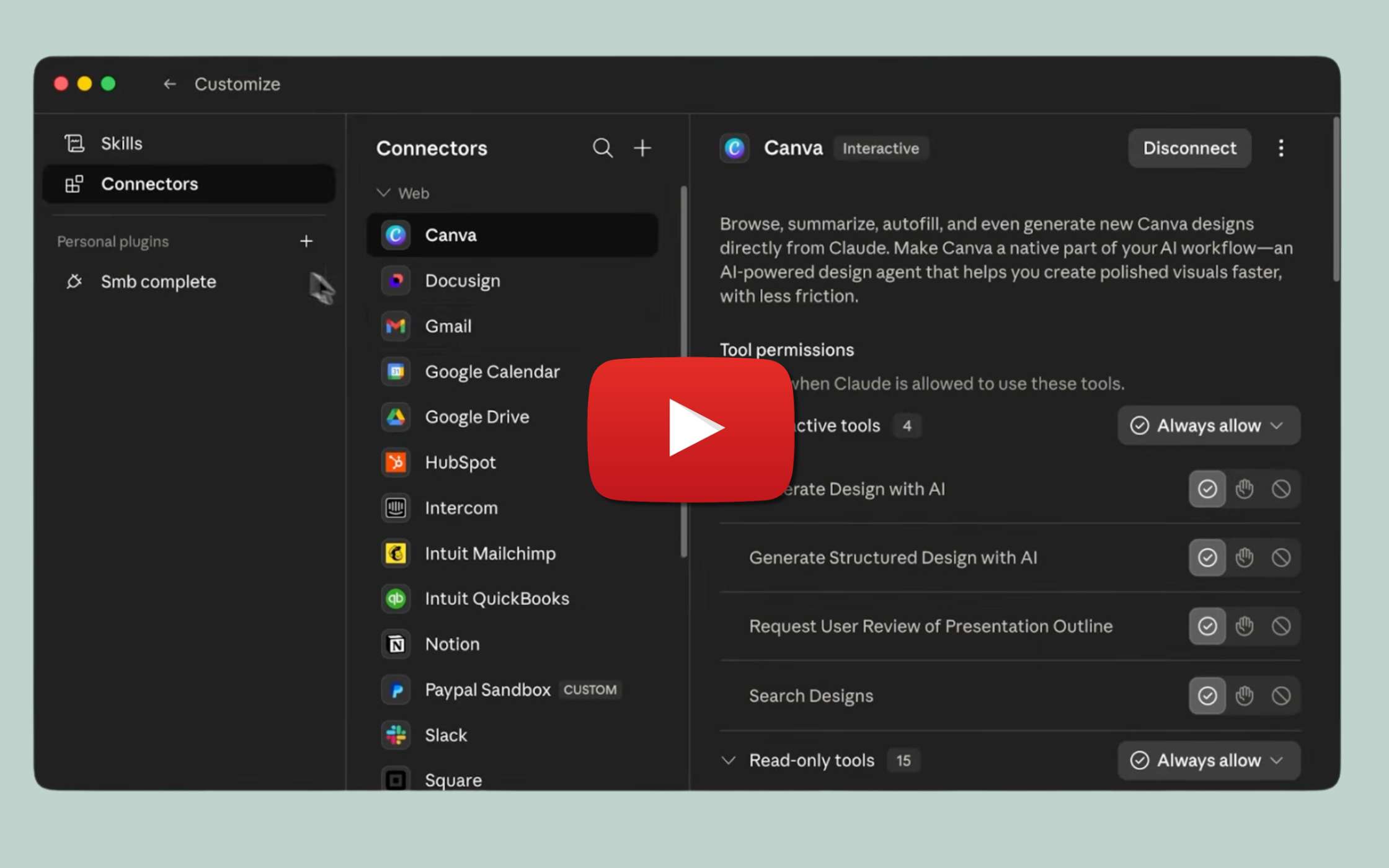Click the Canva details panel scrollbar

1335,200
